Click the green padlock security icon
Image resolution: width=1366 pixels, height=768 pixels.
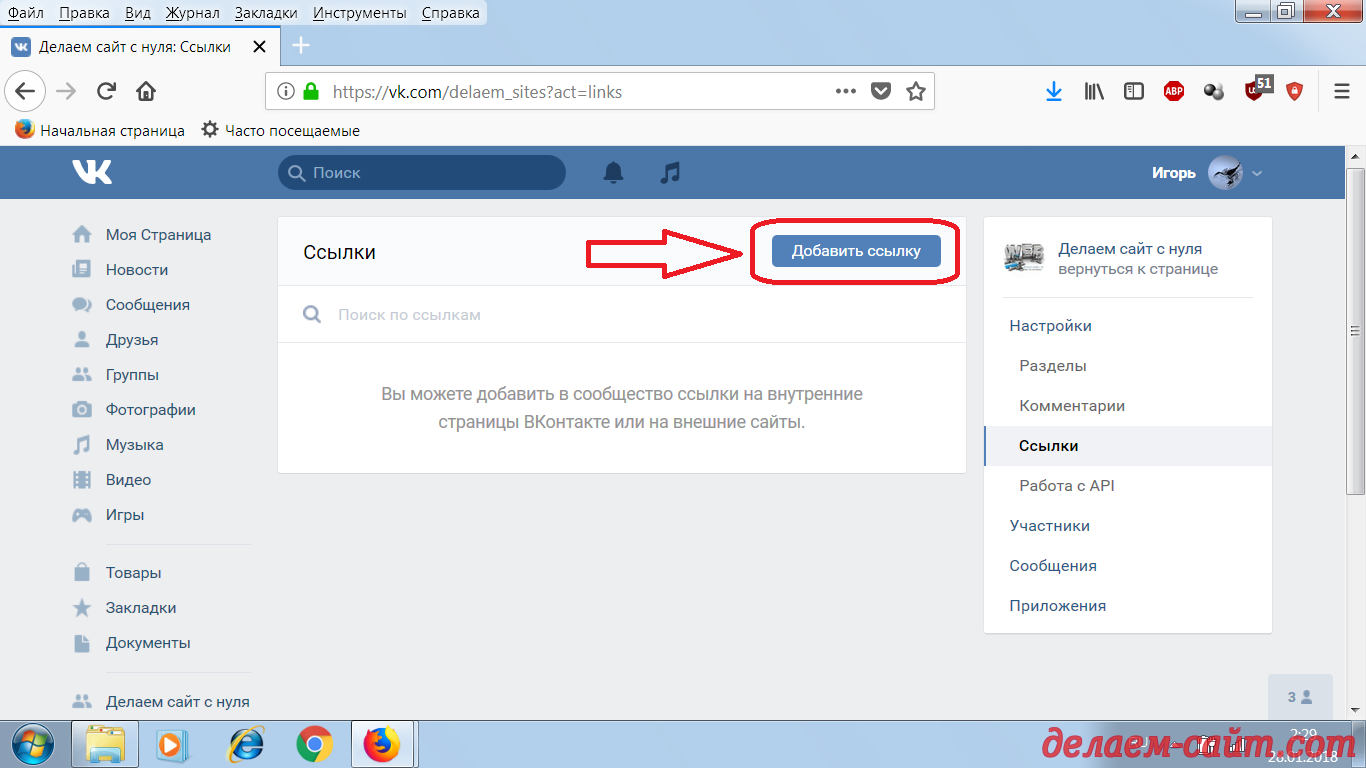tap(311, 92)
